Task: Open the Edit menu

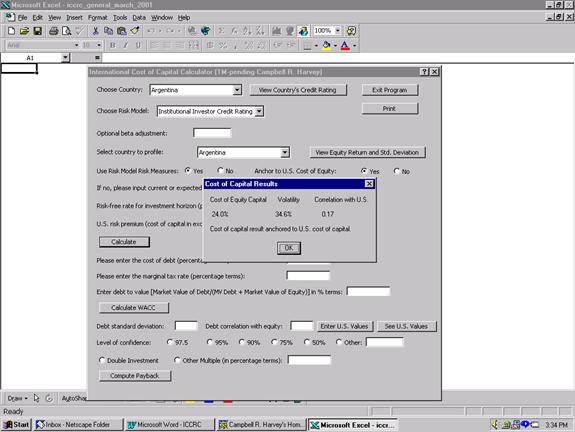Action: (37, 18)
